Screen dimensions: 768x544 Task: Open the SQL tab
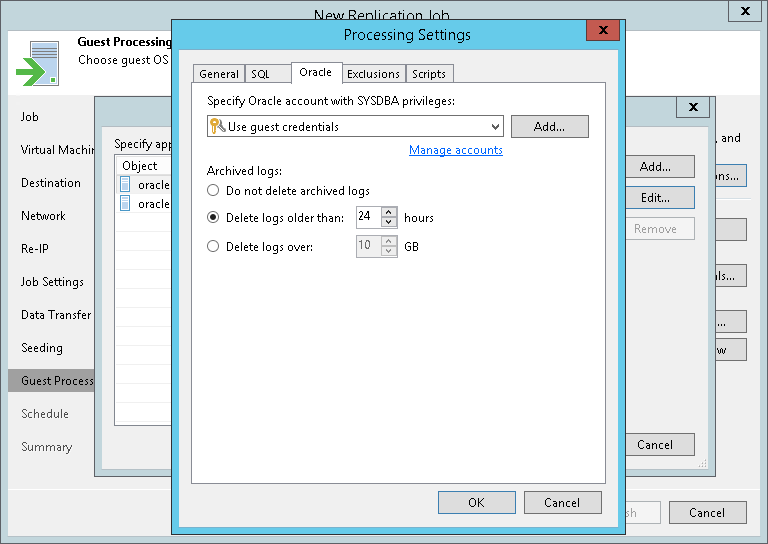tap(268, 74)
